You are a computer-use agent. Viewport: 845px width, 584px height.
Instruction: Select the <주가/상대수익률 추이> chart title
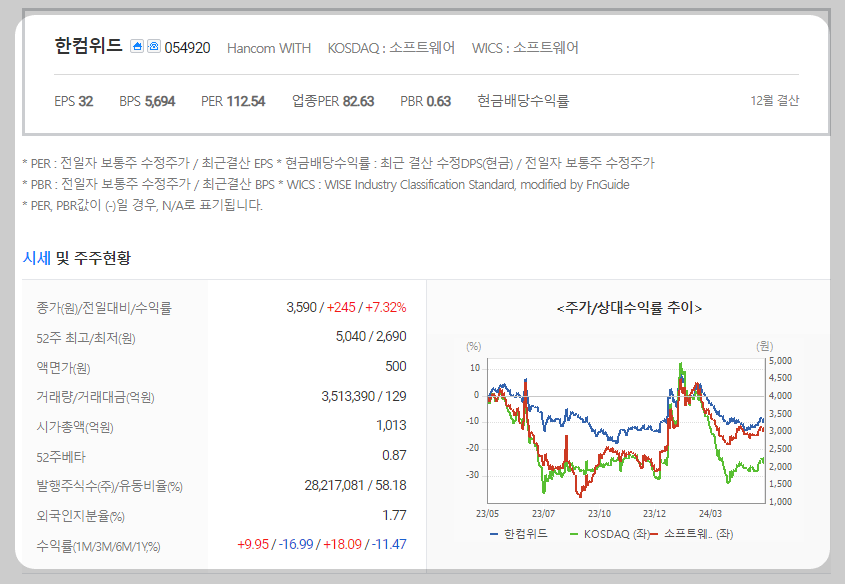tap(629, 308)
